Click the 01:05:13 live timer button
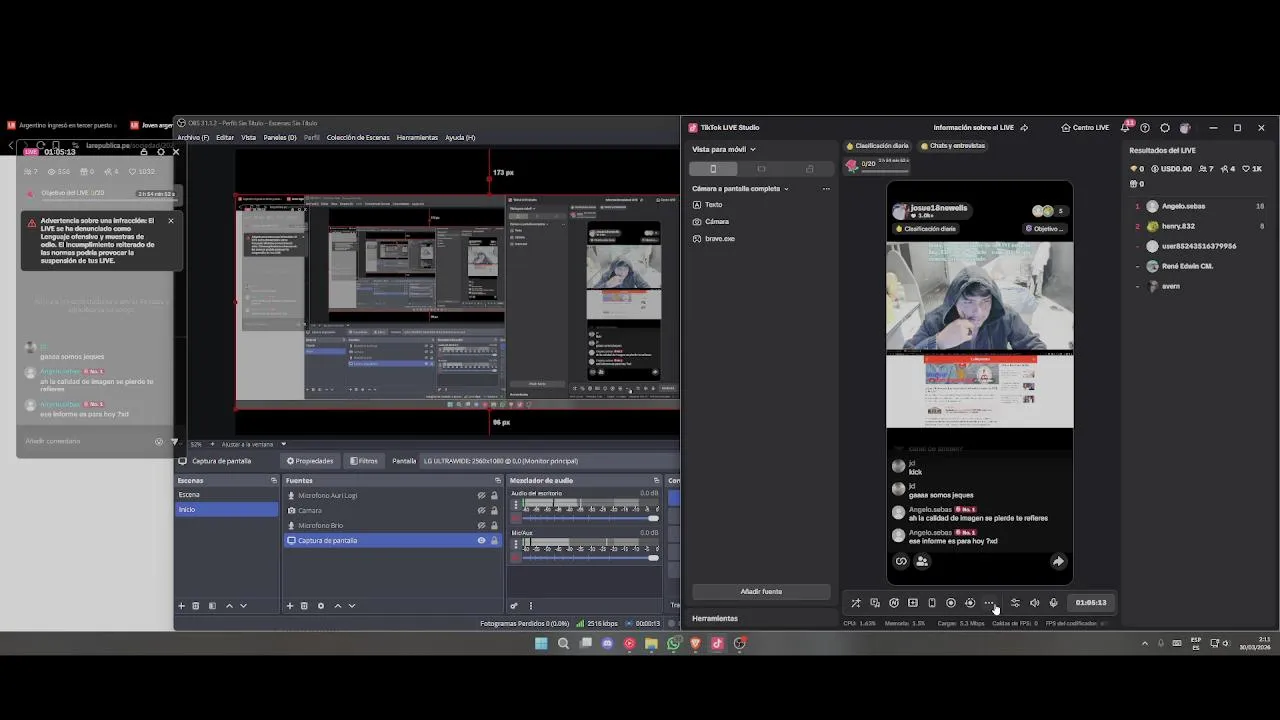Viewport: 1280px width, 720px height. click(x=1091, y=603)
